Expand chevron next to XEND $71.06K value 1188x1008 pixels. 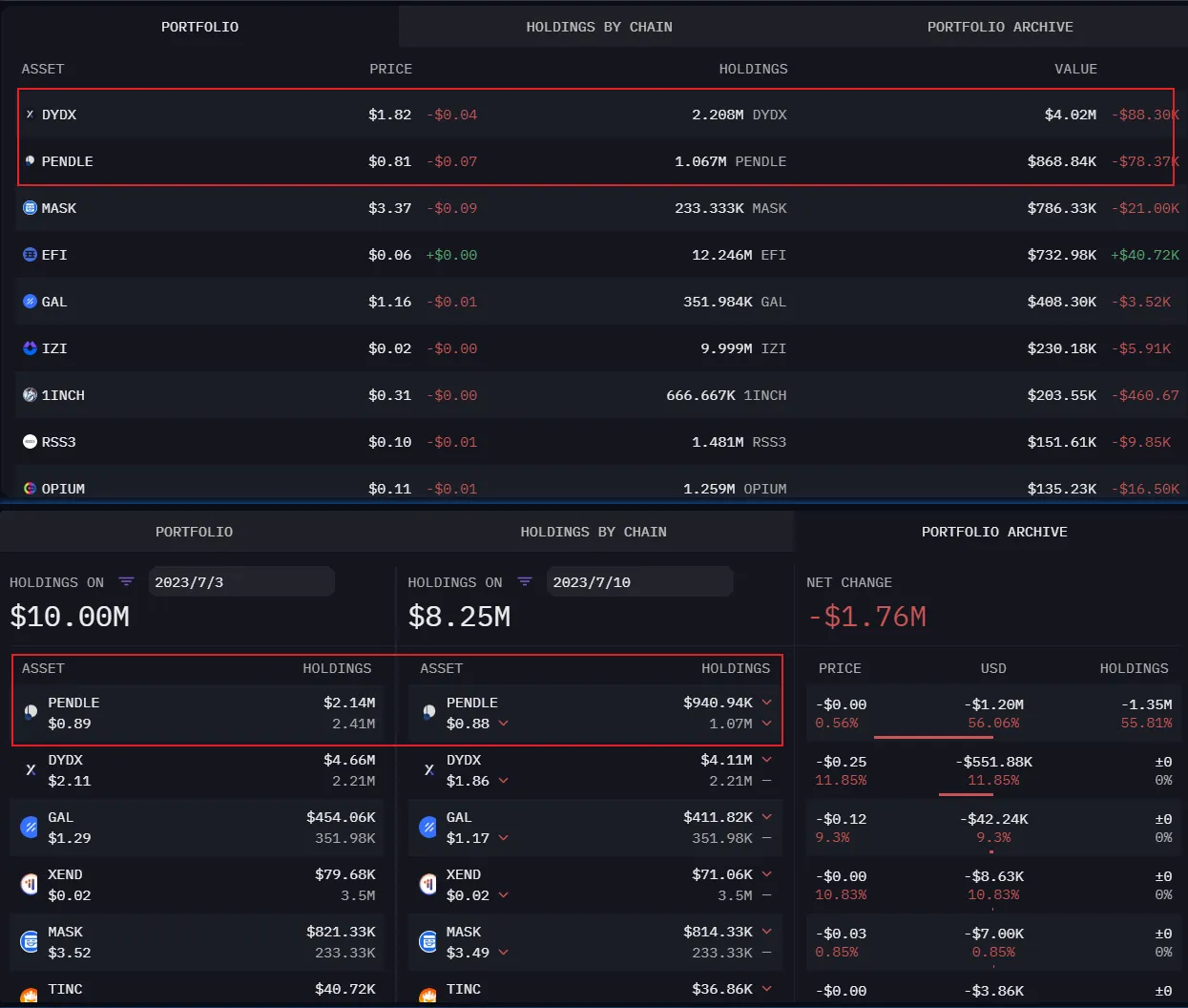pyautogui.click(x=766, y=874)
